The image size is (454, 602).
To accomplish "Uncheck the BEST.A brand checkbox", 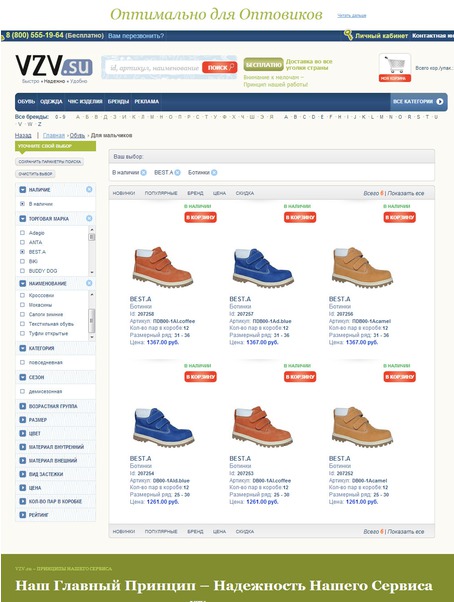I will tap(22, 252).
